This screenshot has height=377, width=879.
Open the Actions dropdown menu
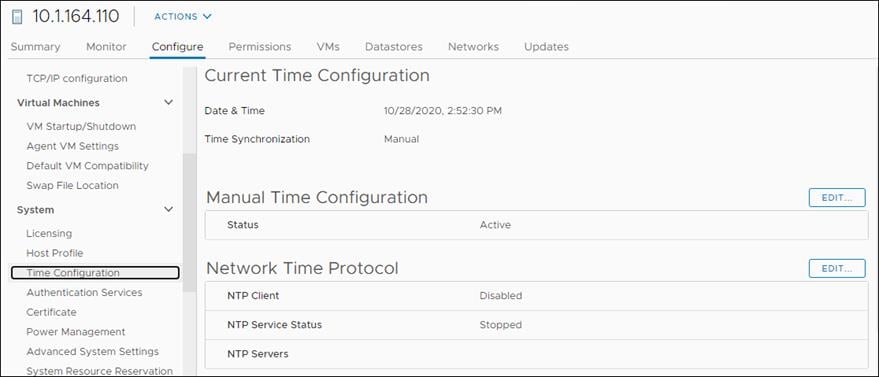(183, 17)
